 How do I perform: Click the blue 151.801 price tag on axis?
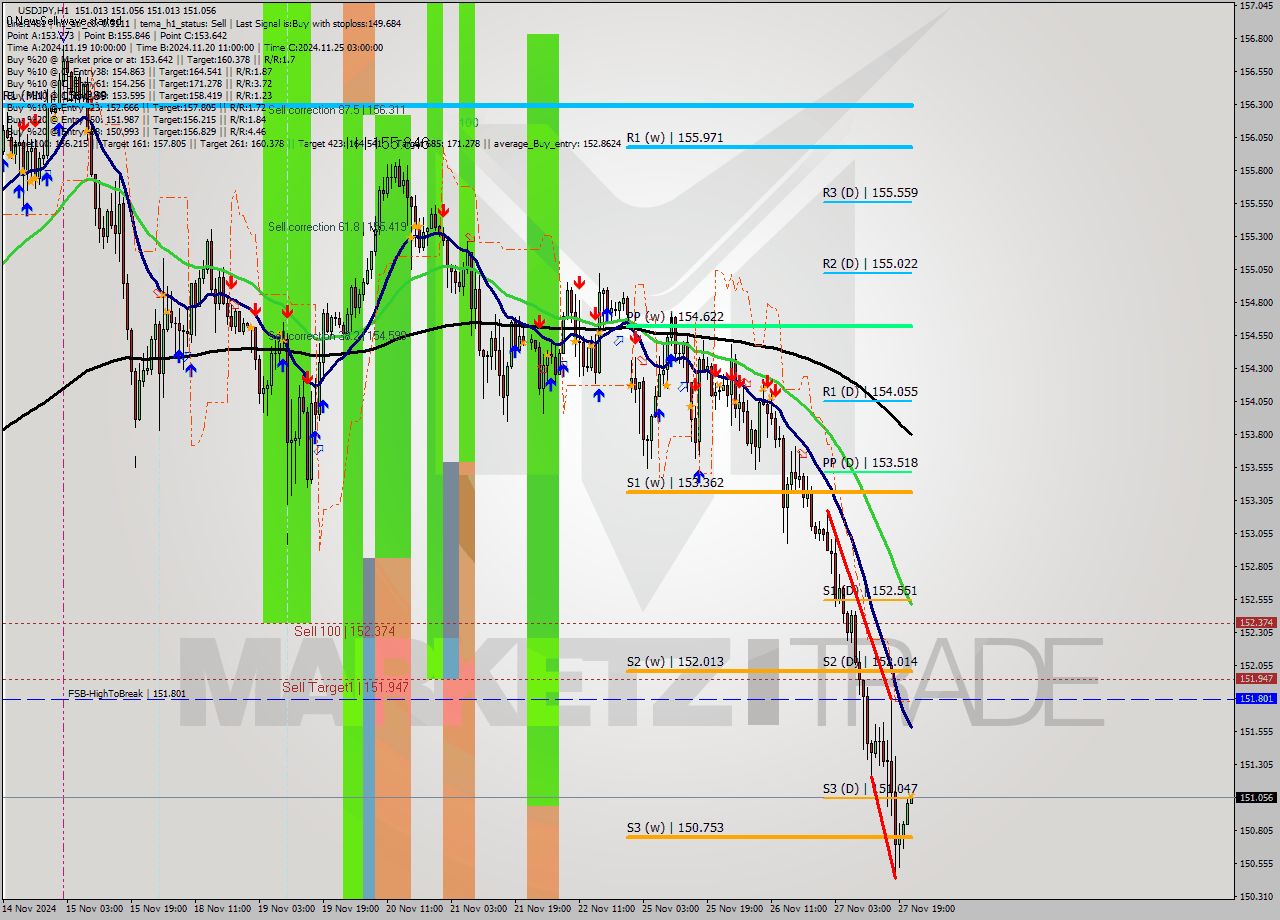1256,698
